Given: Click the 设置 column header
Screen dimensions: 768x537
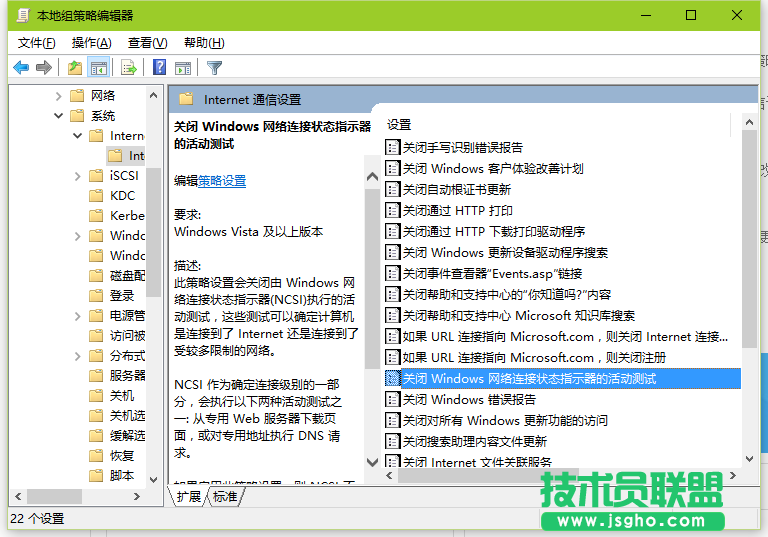Looking at the screenshot, I should 399,125.
